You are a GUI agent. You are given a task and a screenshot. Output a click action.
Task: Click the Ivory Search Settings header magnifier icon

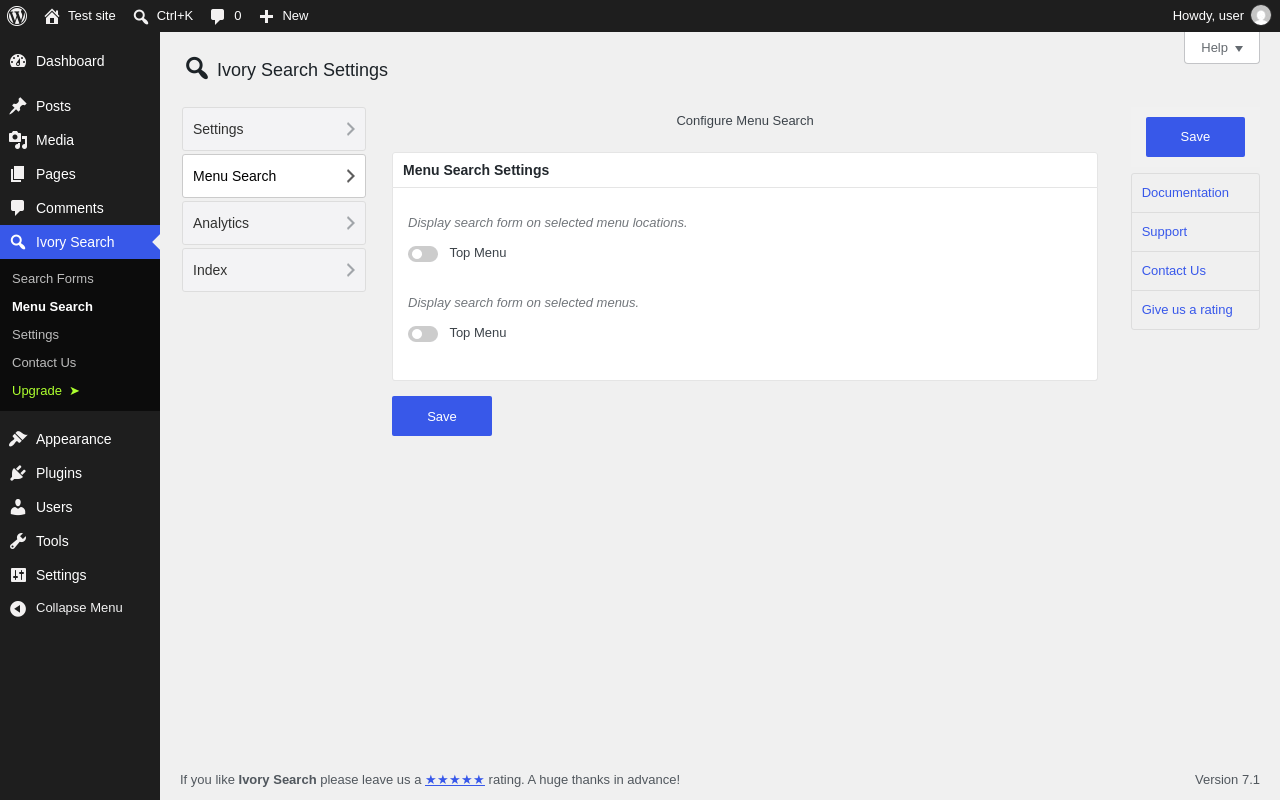[x=197, y=68]
